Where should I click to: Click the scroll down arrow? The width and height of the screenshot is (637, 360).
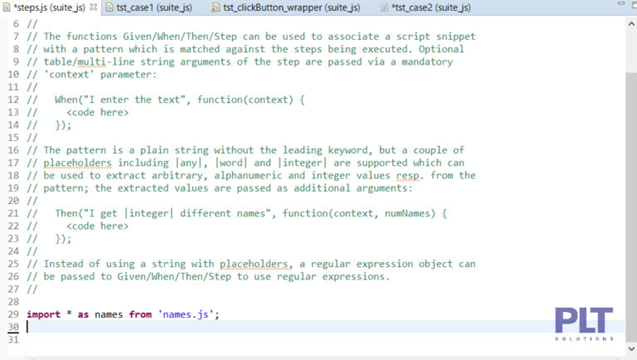631,349
